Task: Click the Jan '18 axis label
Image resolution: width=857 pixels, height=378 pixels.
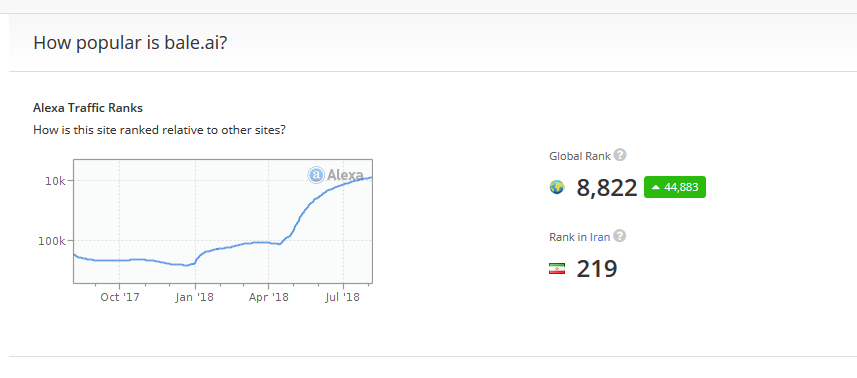Action: click(195, 298)
